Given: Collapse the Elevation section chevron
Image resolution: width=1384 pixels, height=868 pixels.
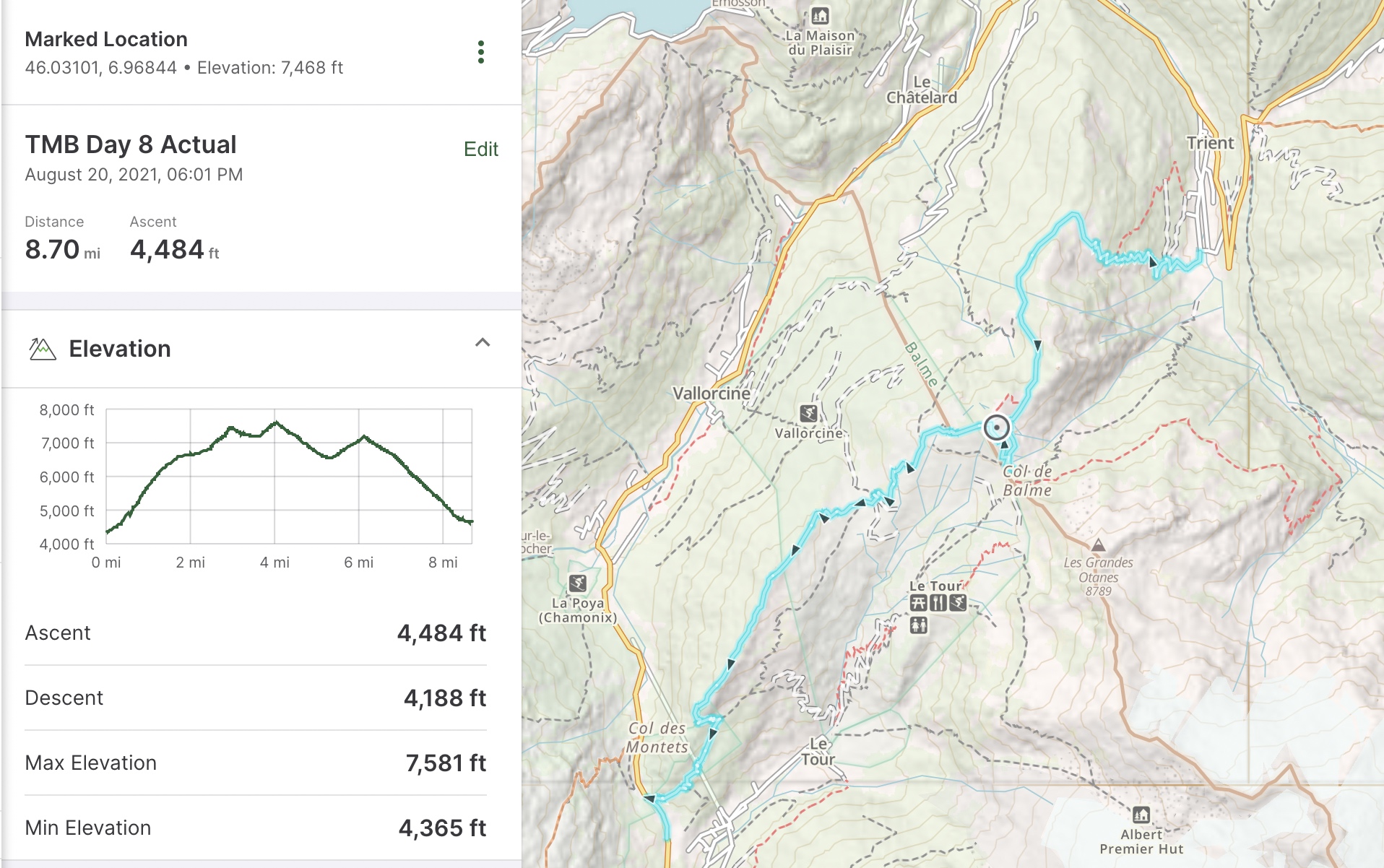Looking at the screenshot, I should click(x=483, y=343).
